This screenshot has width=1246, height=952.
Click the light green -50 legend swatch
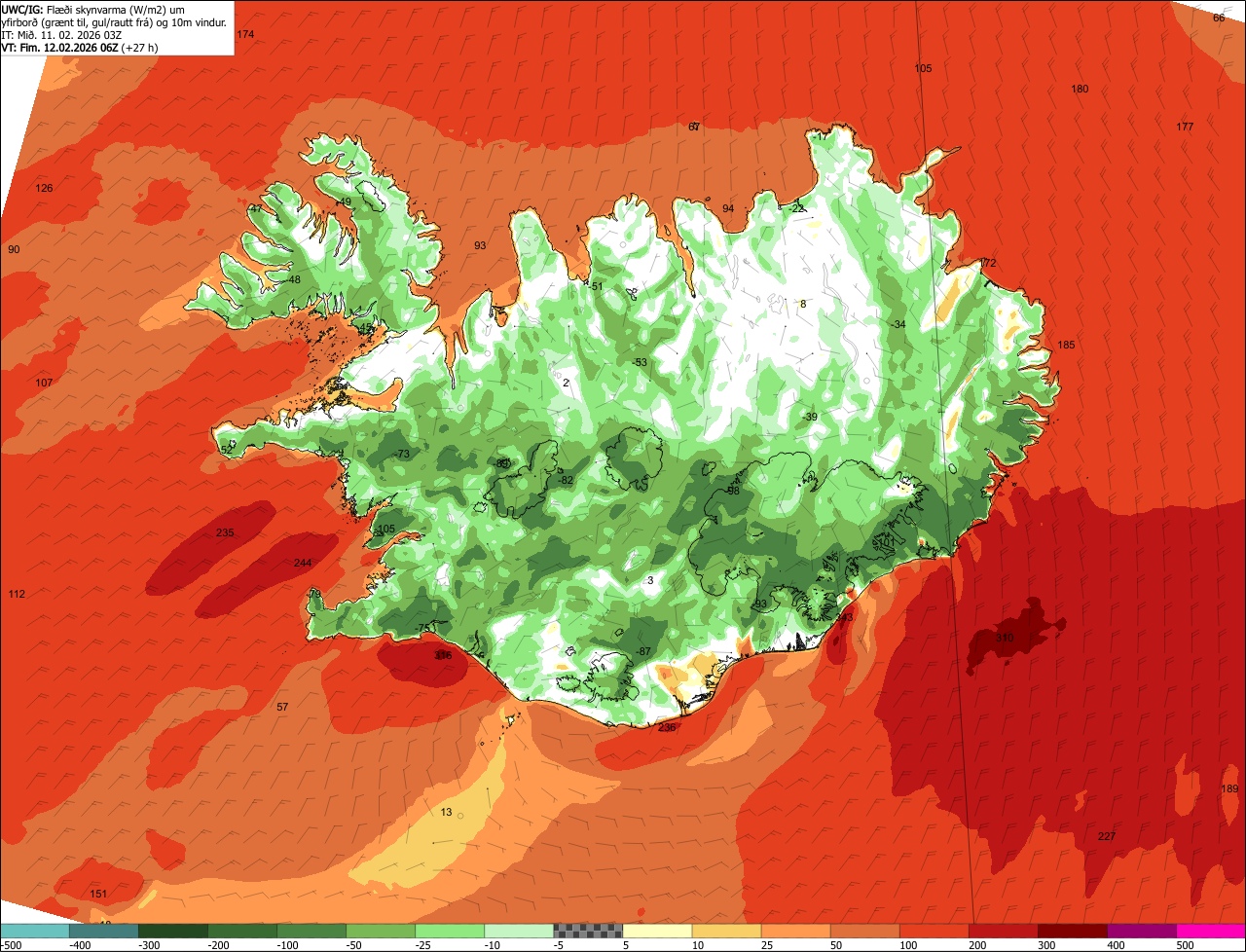[x=381, y=931]
